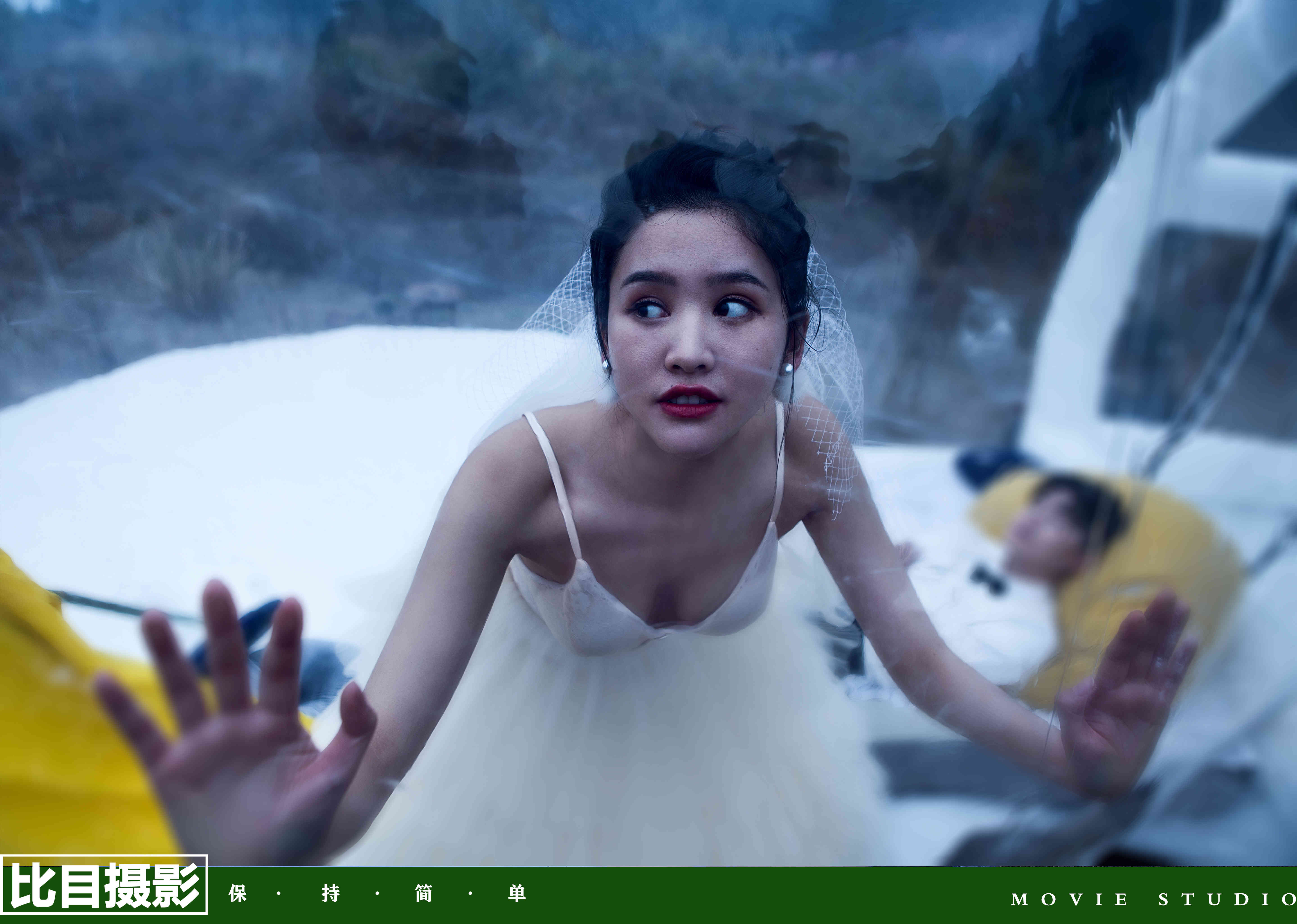Click the MOVIE STUDIO text
Viewport: 1297px width, 924px height.
coord(1154,899)
